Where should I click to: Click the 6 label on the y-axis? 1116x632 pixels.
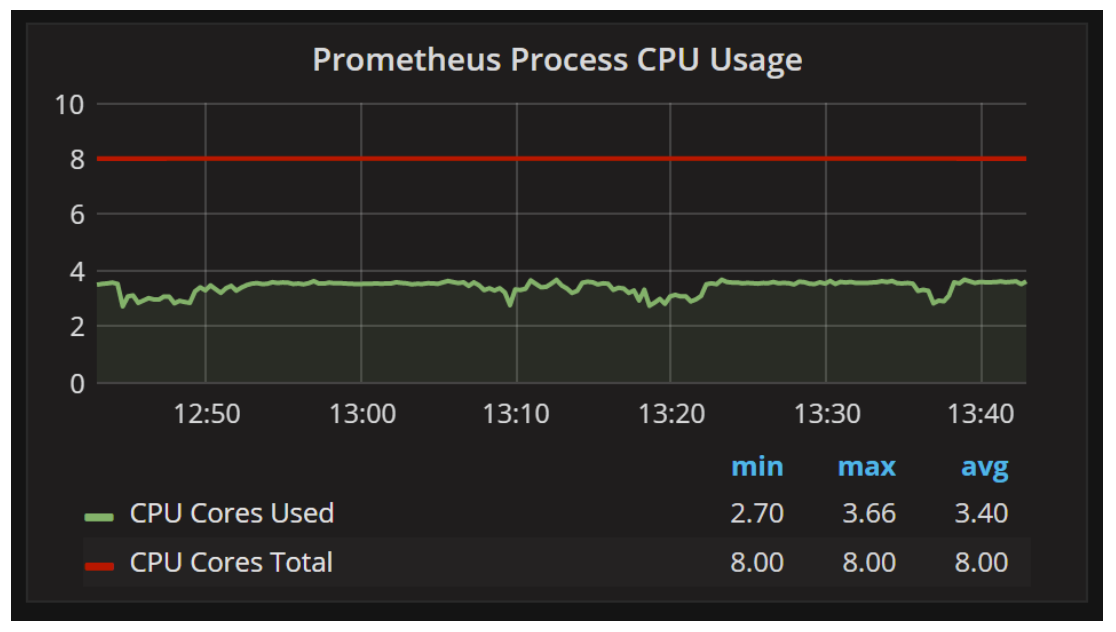(76, 215)
